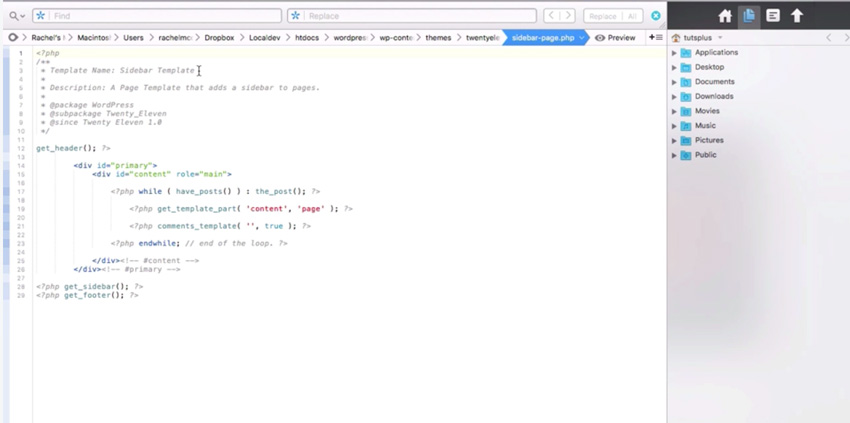850x423 pixels.
Task: Select the Movies folder icon
Action: pos(686,111)
